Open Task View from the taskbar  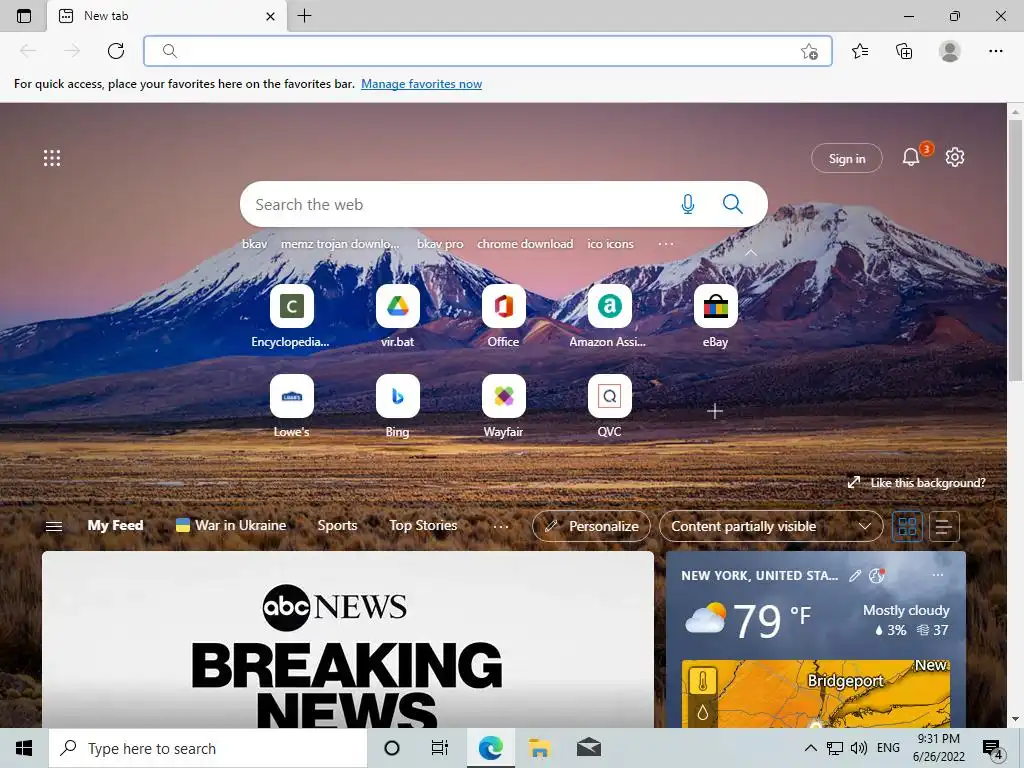coord(440,748)
